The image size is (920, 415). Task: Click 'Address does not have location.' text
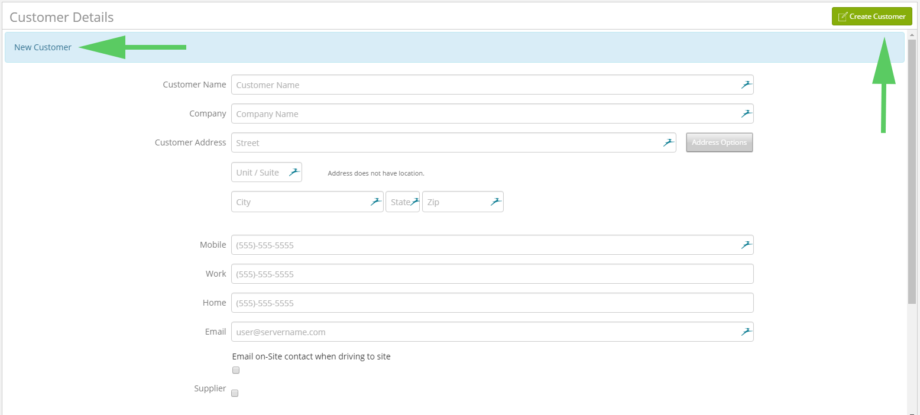pos(376,173)
